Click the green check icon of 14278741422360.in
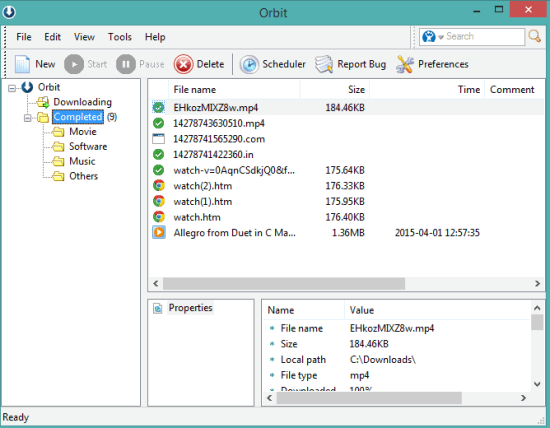This screenshot has height=428, width=550. [159, 154]
